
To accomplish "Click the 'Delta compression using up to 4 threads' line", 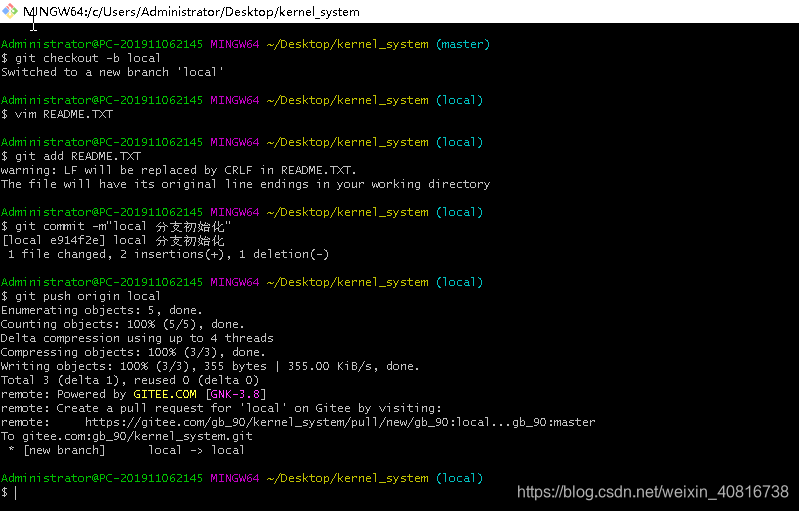I will pyautogui.click(x=137, y=338).
